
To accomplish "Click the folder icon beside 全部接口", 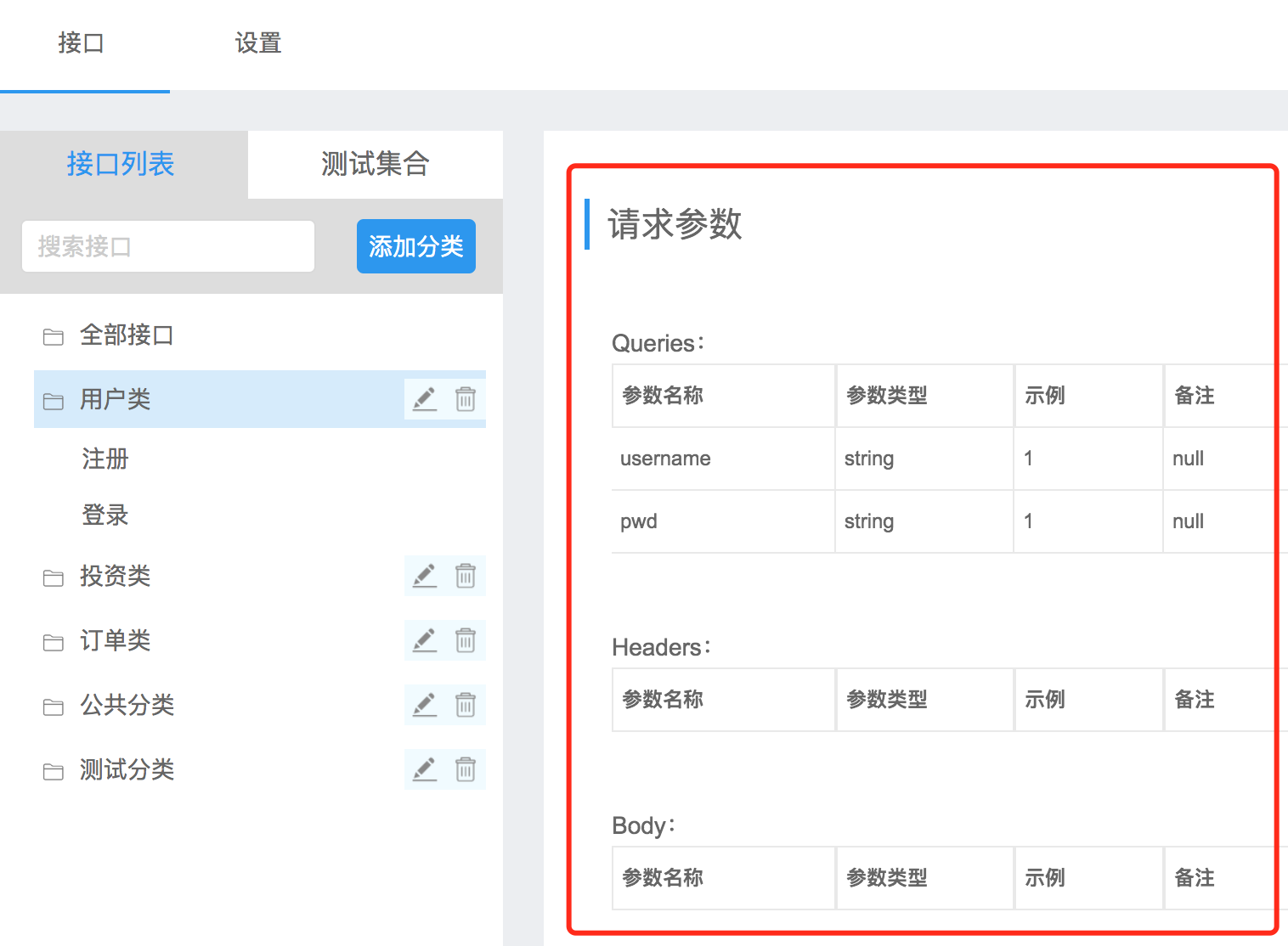I will coord(52,335).
